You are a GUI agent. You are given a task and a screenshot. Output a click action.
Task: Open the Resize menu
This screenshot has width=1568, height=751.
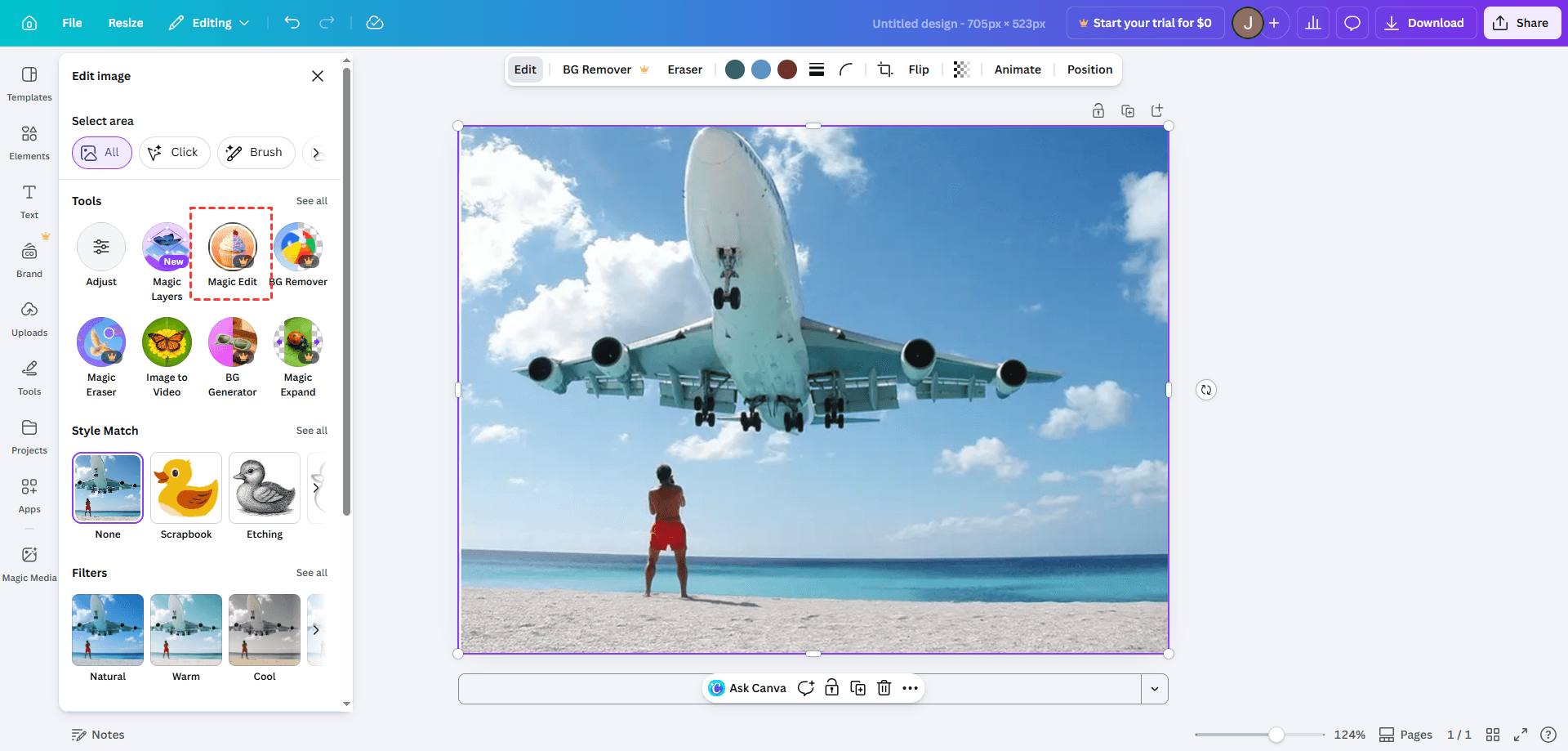(126, 23)
